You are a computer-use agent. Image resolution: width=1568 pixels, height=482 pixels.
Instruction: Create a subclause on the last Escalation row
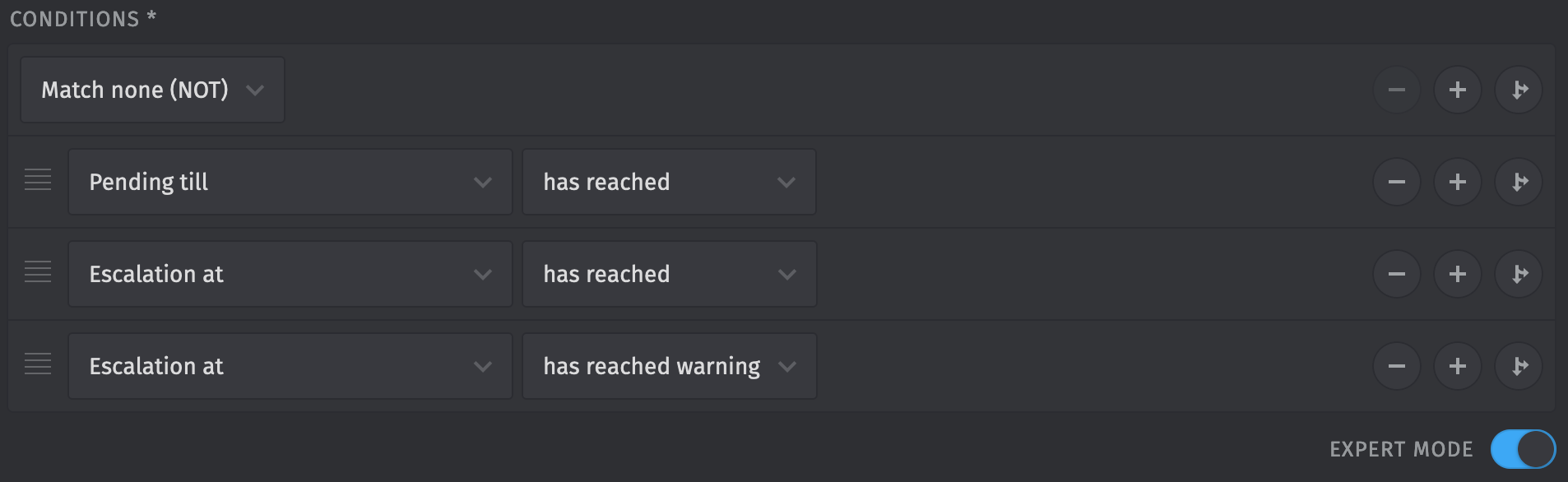(1519, 366)
